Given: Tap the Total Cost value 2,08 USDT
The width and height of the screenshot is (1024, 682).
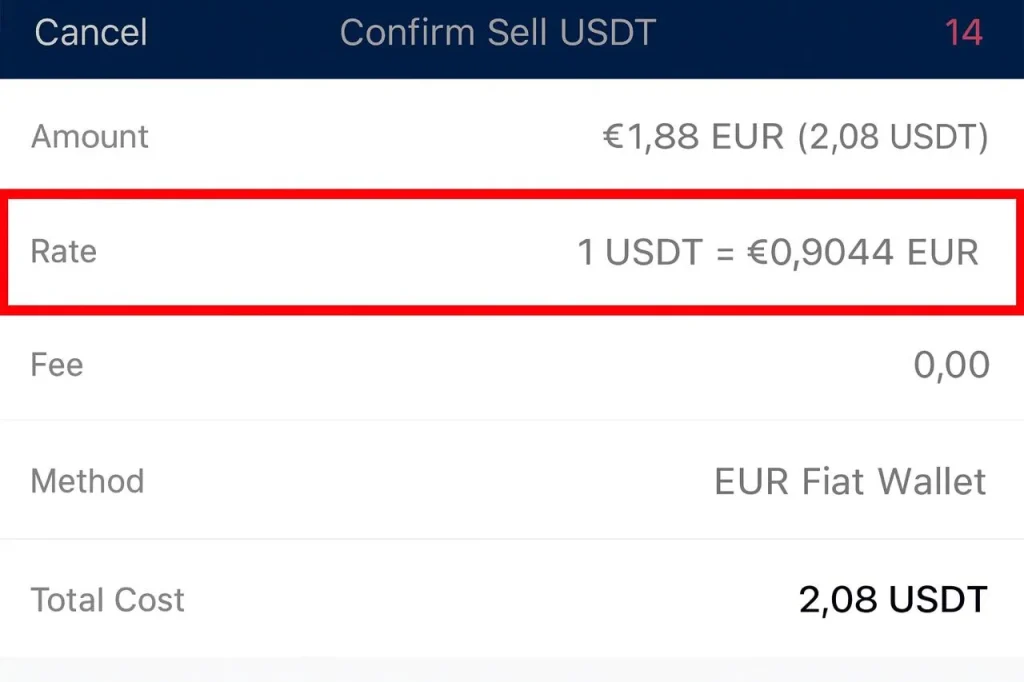Looking at the screenshot, I should pyautogui.click(x=893, y=598).
